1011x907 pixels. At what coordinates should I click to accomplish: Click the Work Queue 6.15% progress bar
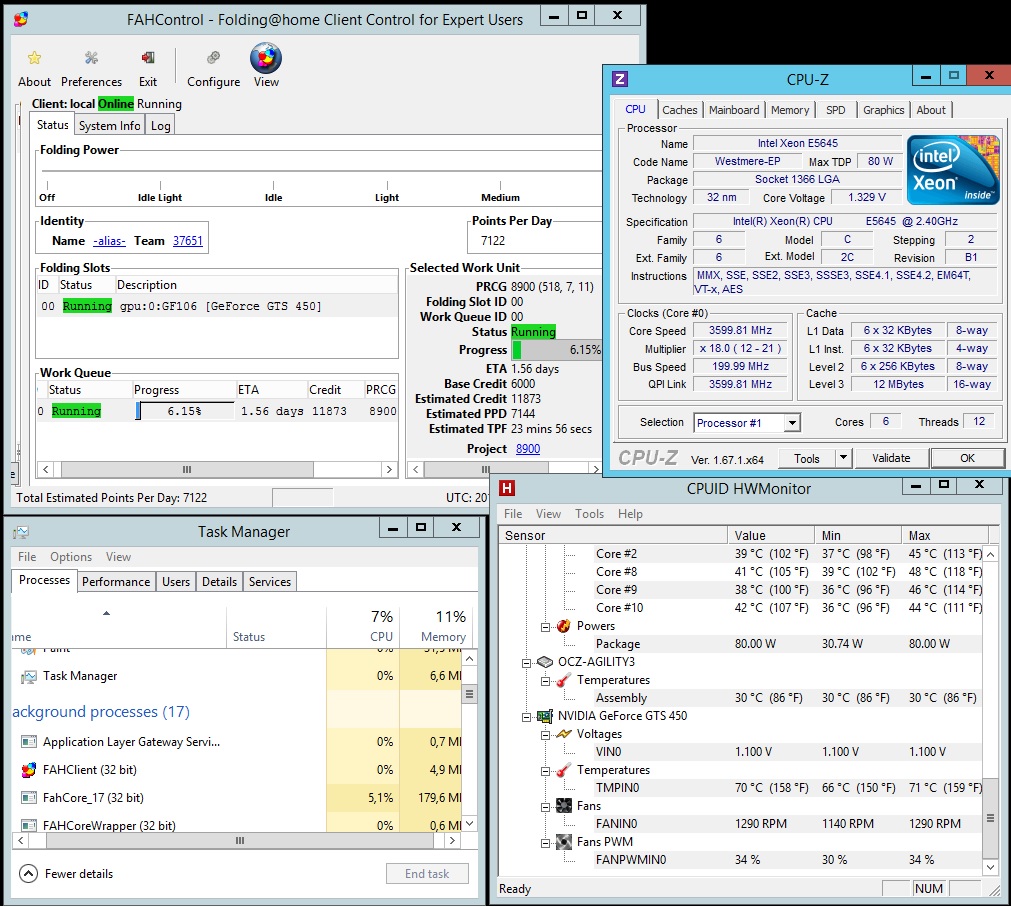pos(185,411)
